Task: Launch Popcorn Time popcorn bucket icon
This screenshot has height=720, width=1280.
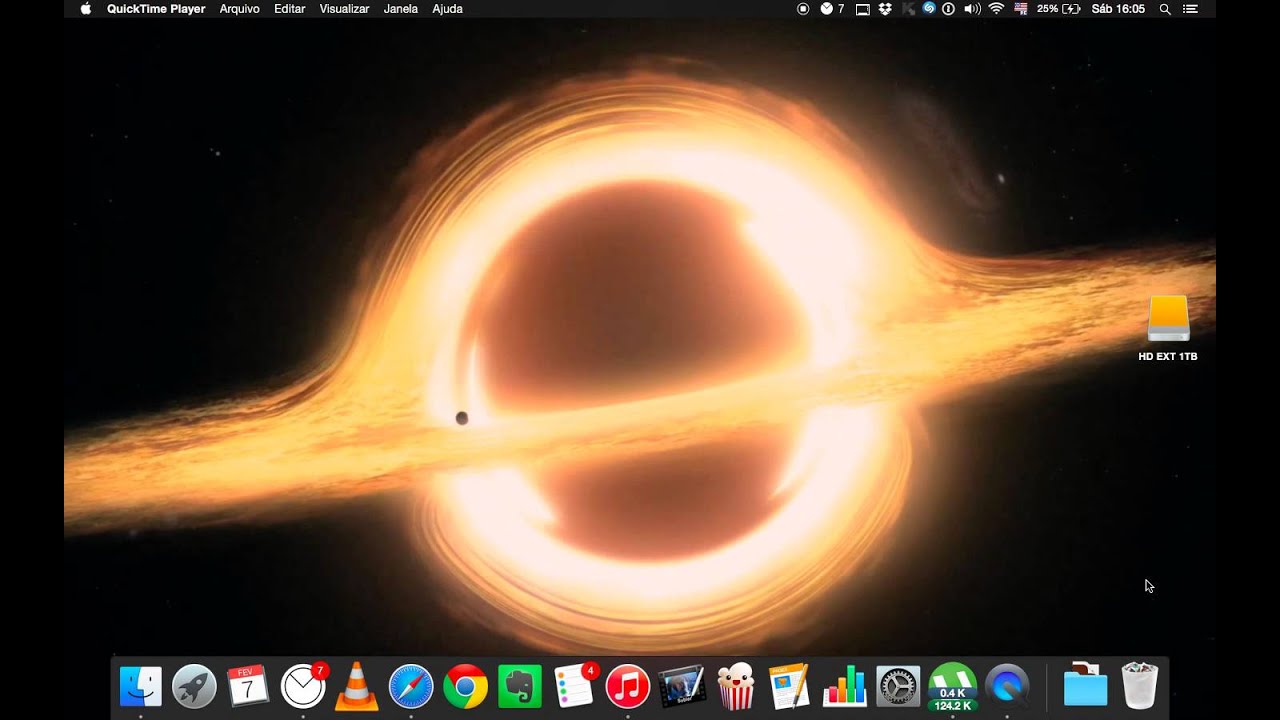Action: click(x=736, y=687)
